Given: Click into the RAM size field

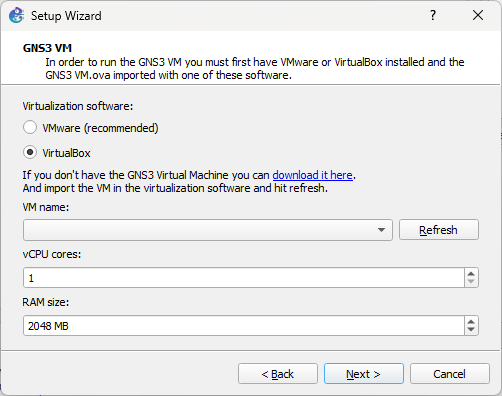Looking at the screenshot, I should click(x=243, y=326).
